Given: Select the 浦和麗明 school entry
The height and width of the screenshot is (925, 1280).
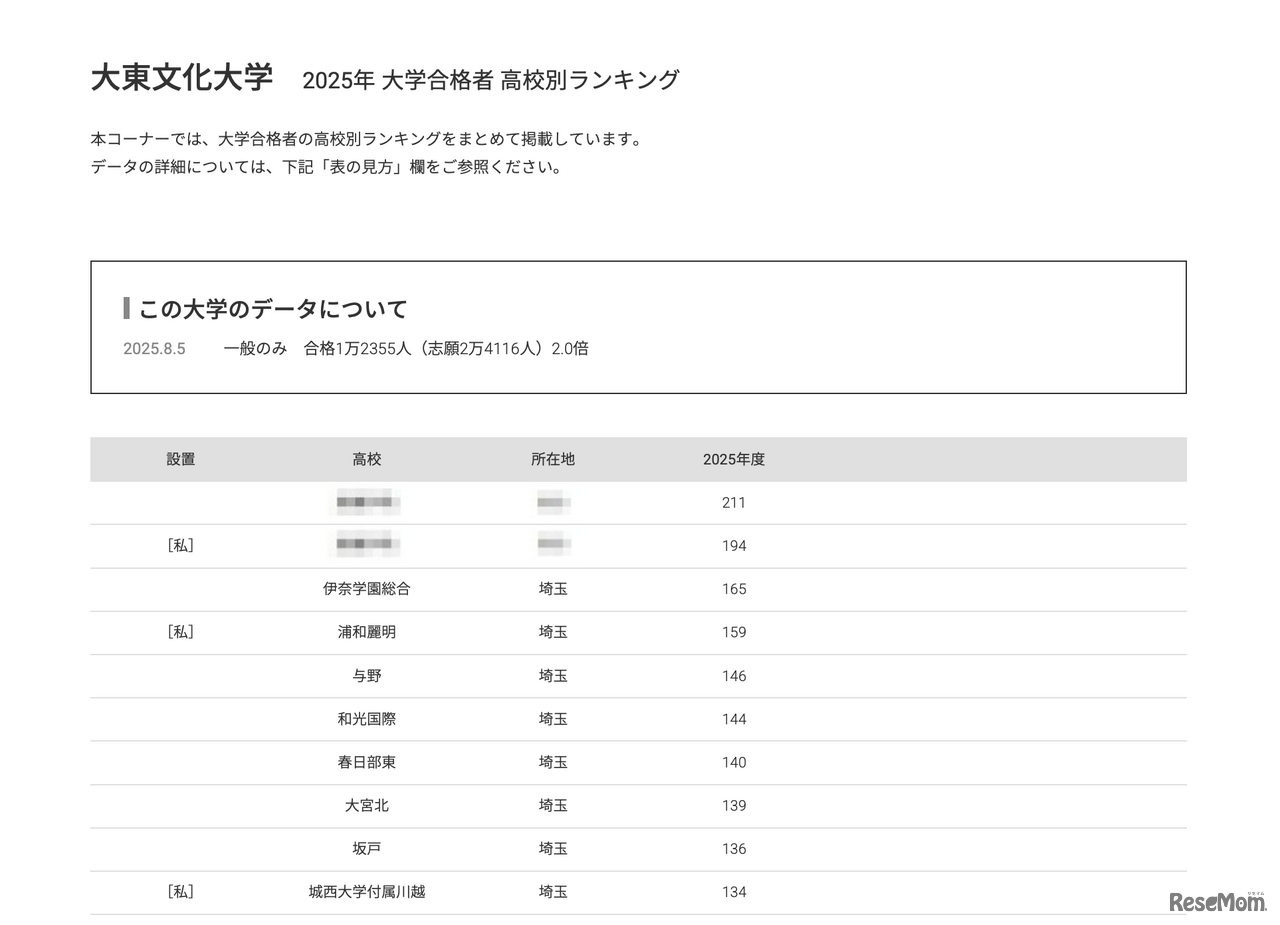Looking at the screenshot, I should tap(367, 632).
